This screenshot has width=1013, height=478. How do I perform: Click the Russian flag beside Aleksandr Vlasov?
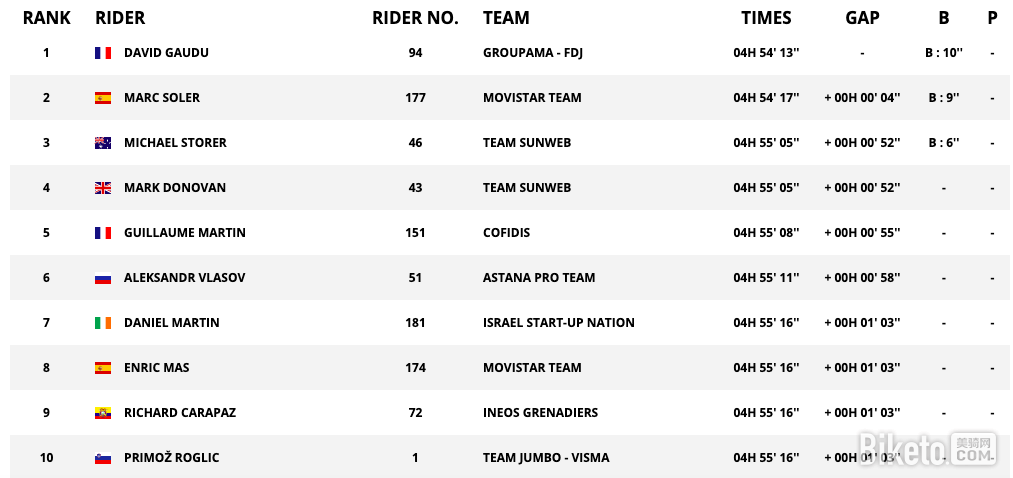[x=102, y=278]
